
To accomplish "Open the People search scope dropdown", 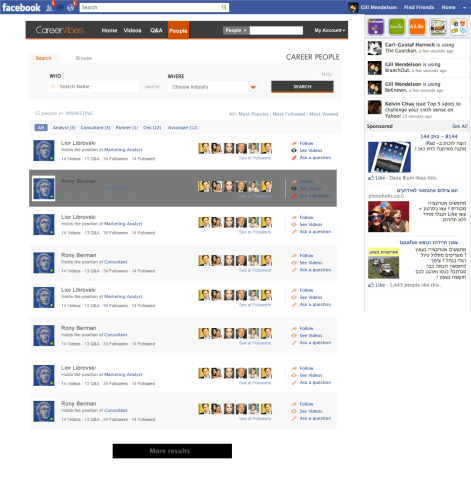I will click(x=235, y=30).
